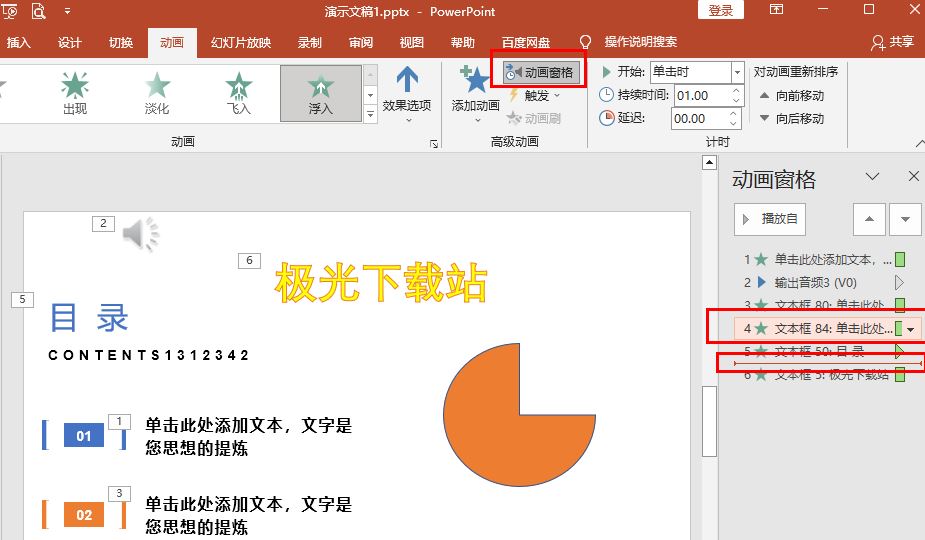Select the 出现 (Appear) animation effect
The width and height of the screenshot is (925, 540).
tap(75, 92)
